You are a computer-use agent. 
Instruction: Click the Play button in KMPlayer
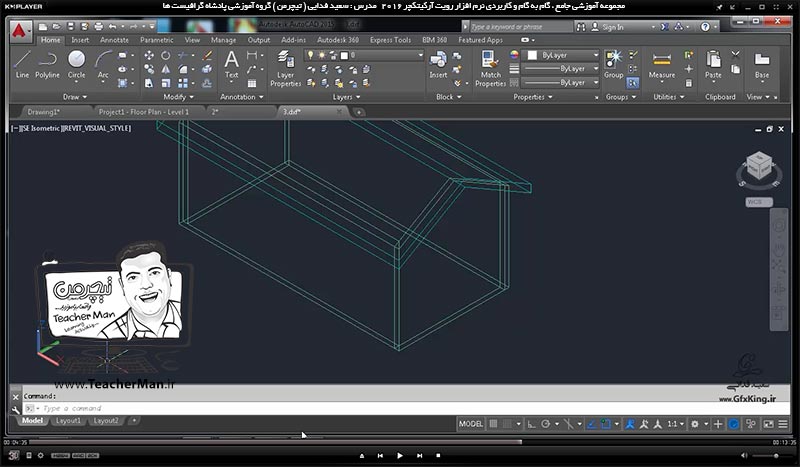[x=399, y=455]
